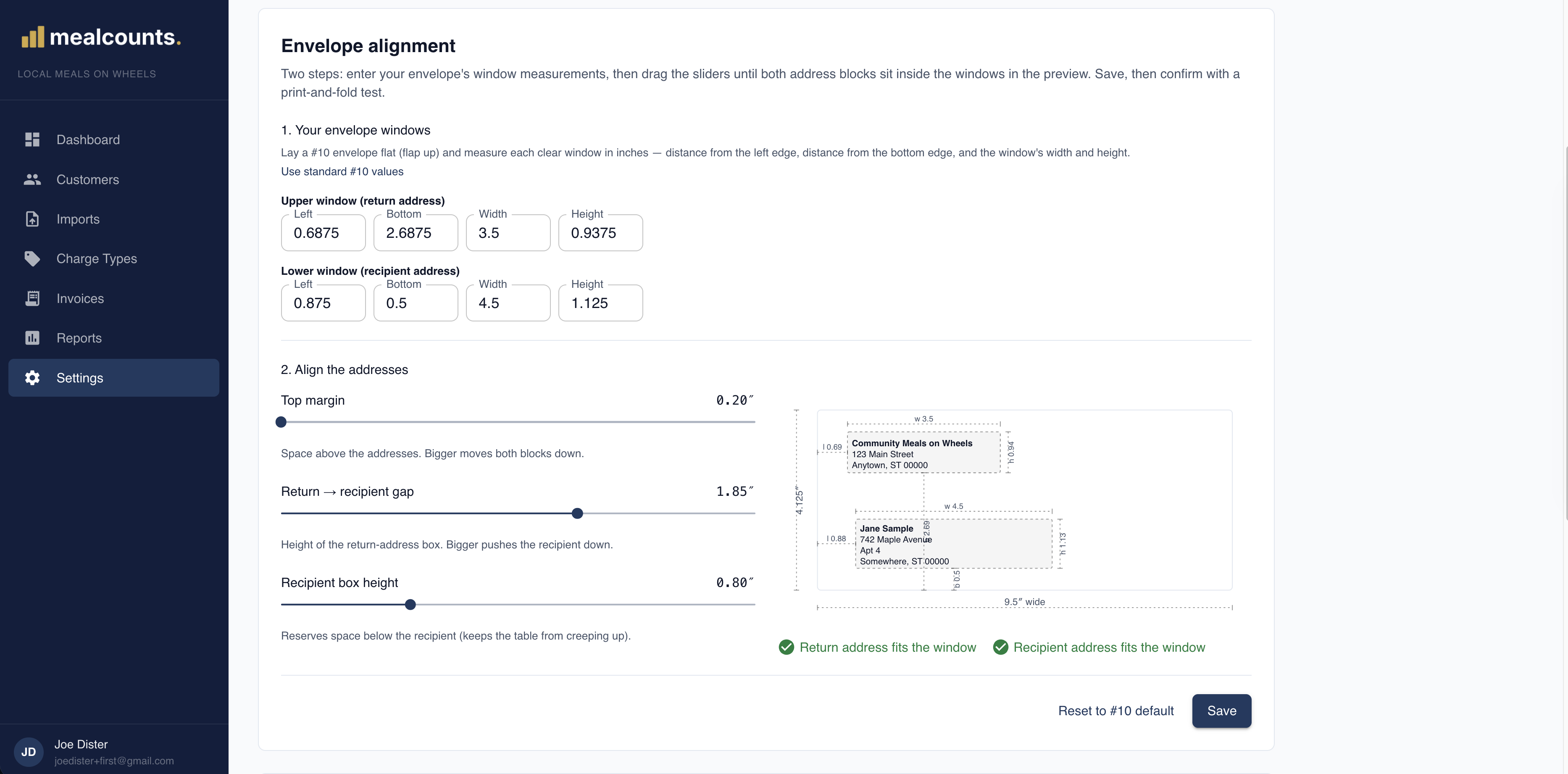Click the Imports file upload icon
Viewport: 1568px width, 774px height.
click(32, 219)
